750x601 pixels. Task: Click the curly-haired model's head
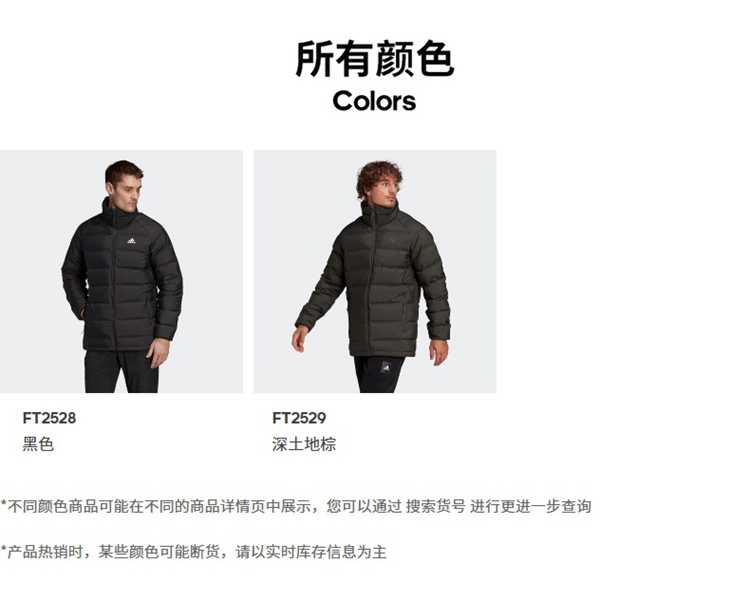379,180
